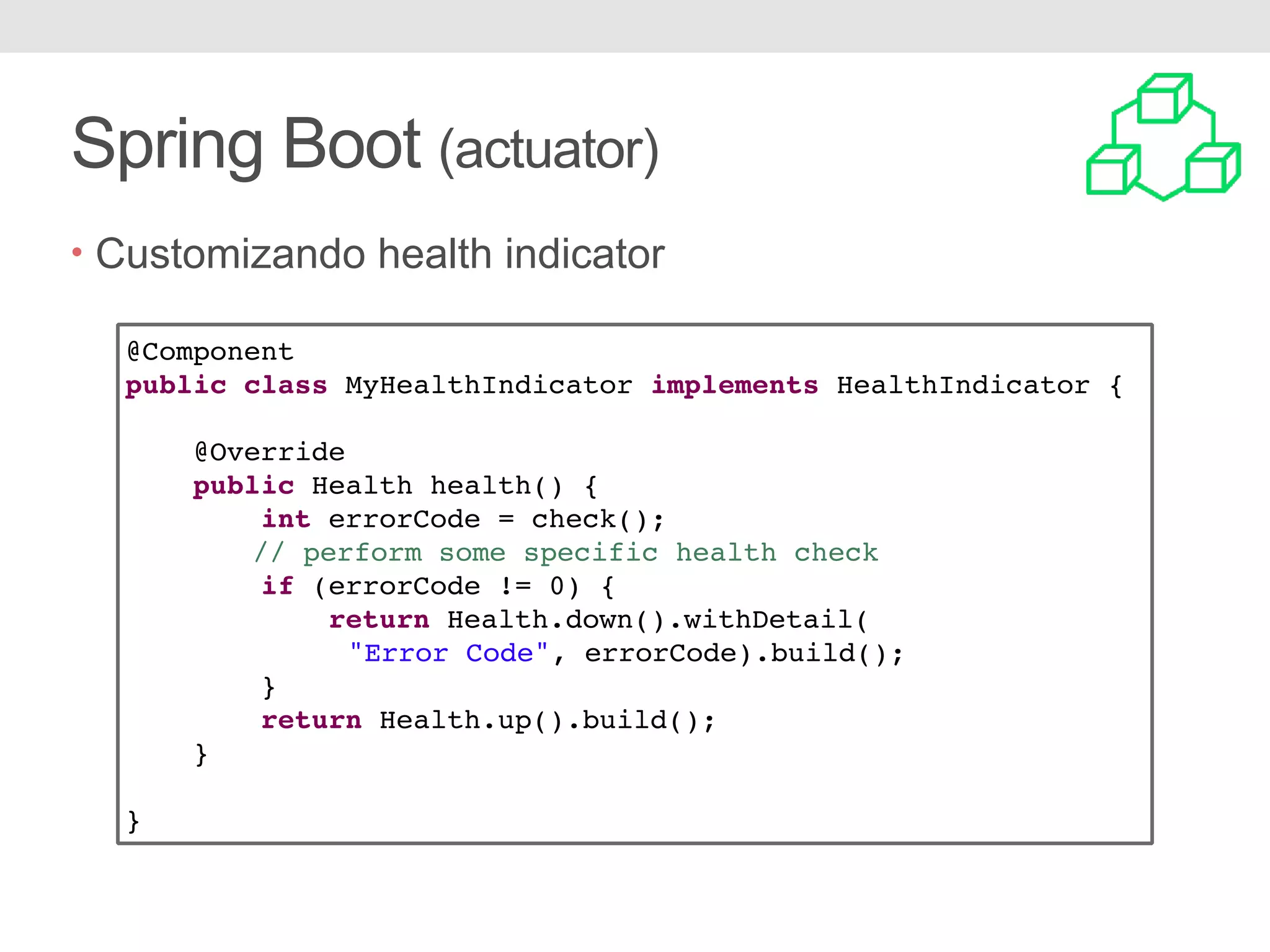Click the 'implements' keyword in code
The width and height of the screenshot is (1270, 952).
tap(735, 386)
